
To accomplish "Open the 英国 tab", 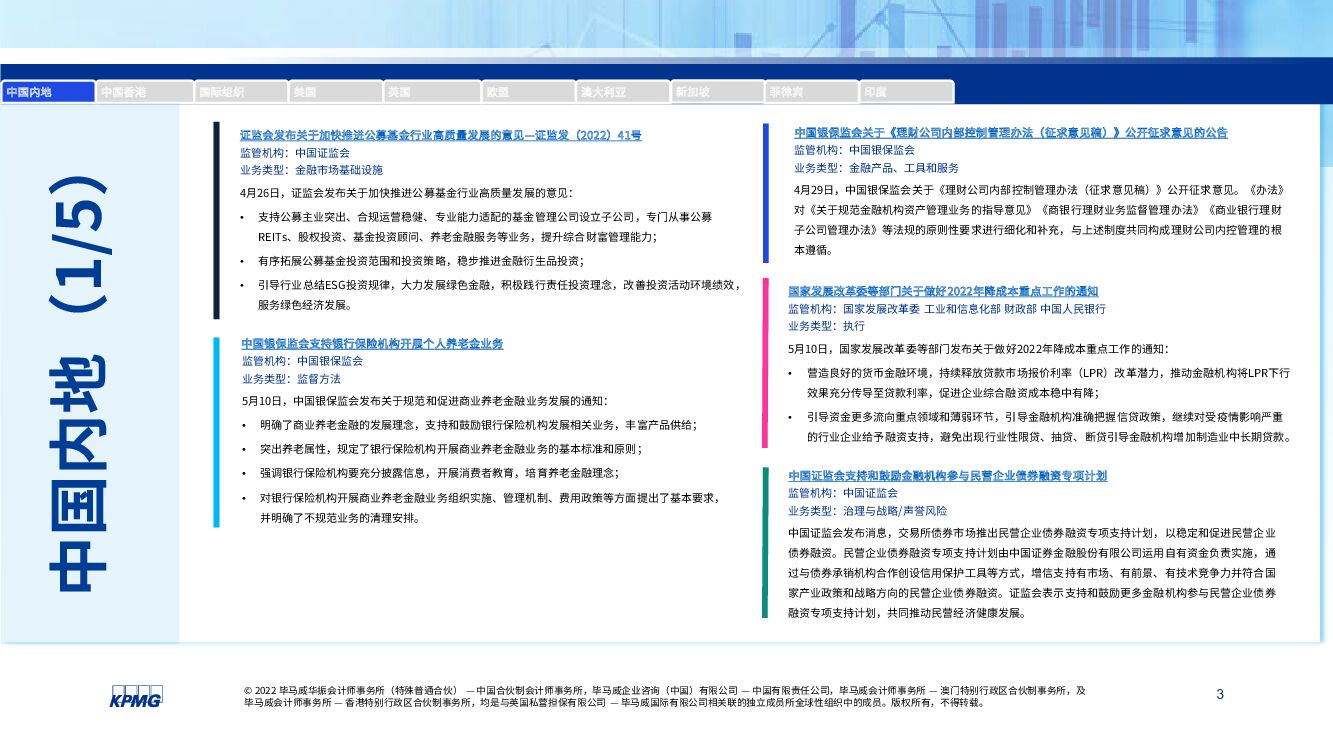I will (x=432, y=92).
